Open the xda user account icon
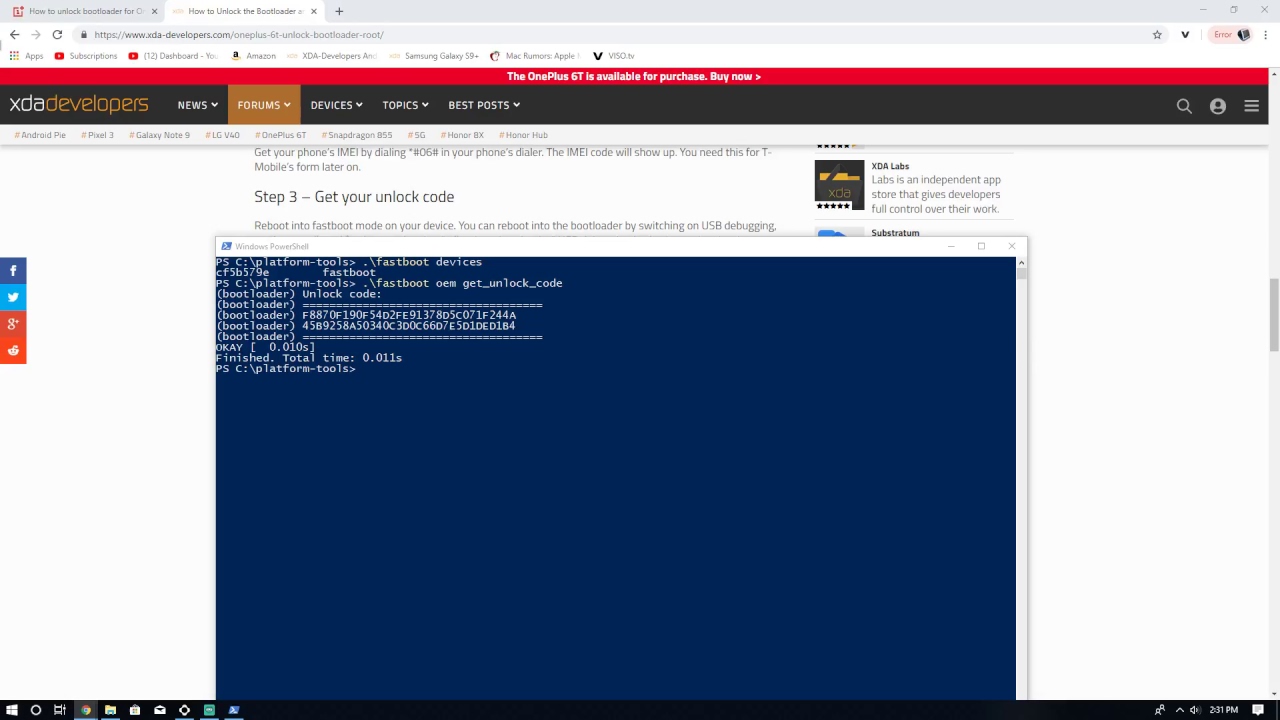The width and height of the screenshot is (1280, 720). 1218,105
